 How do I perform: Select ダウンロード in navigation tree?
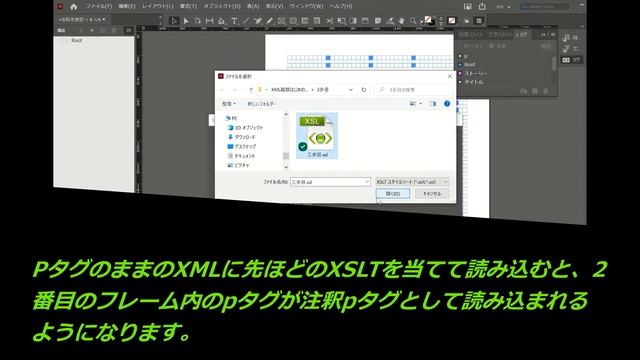[x=242, y=137]
